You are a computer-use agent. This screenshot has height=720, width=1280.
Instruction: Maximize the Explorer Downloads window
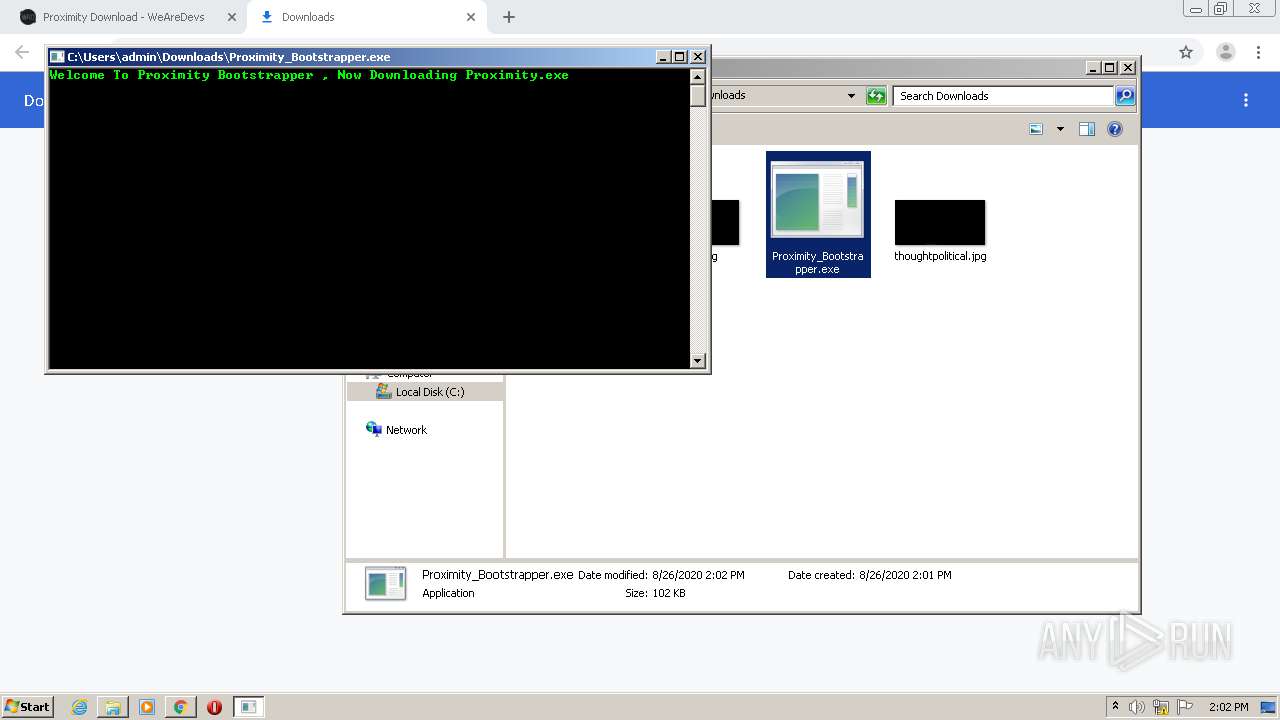click(1110, 68)
